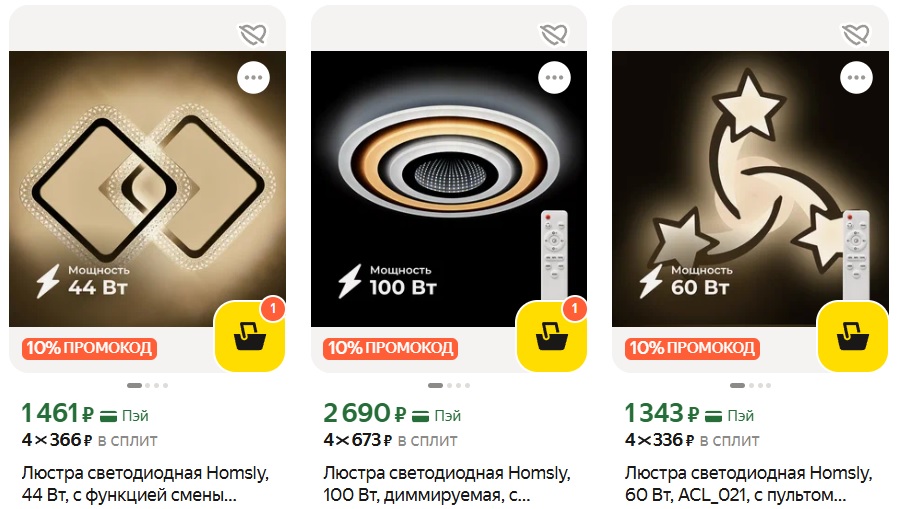
Task: Click 10% ПРОМОКОД badge on first product
Action: [89, 348]
